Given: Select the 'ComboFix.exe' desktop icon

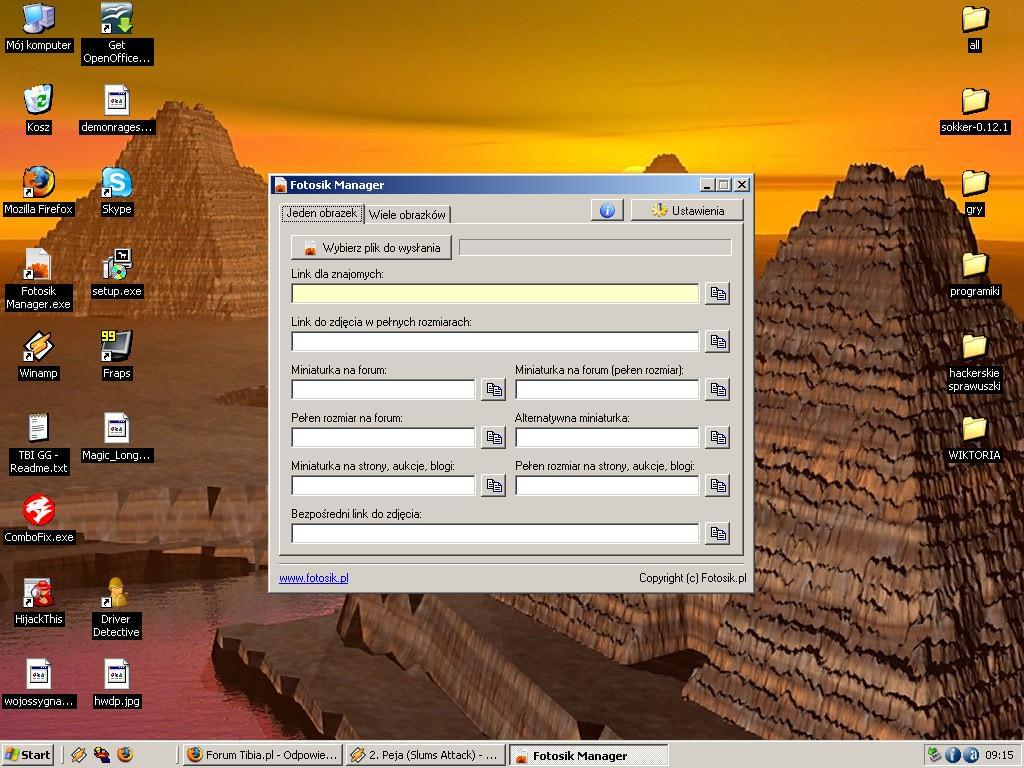Looking at the screenshot, I should tap(39, 519).
